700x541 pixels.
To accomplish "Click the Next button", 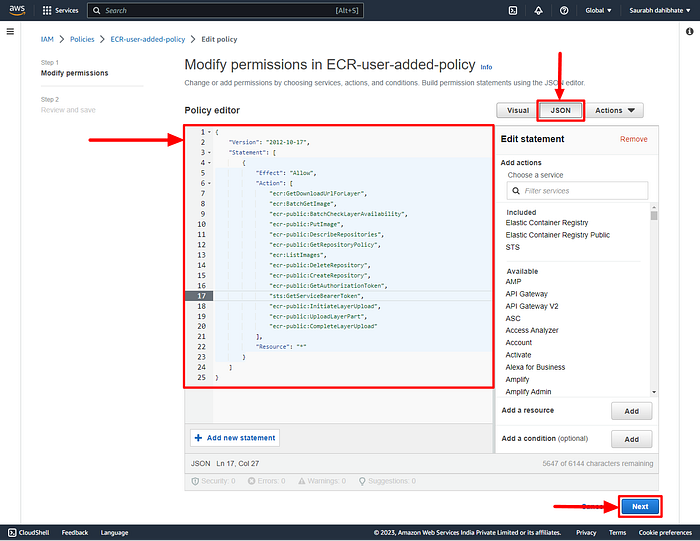I will 640,507.
